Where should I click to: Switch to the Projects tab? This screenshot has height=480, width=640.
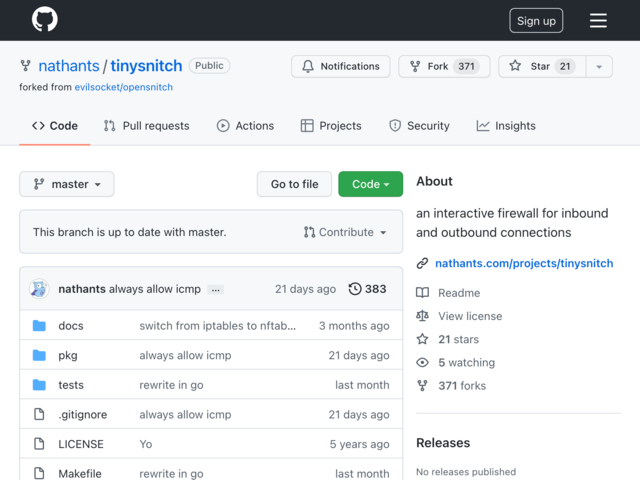pyautogui.click(x=331, y=126)
